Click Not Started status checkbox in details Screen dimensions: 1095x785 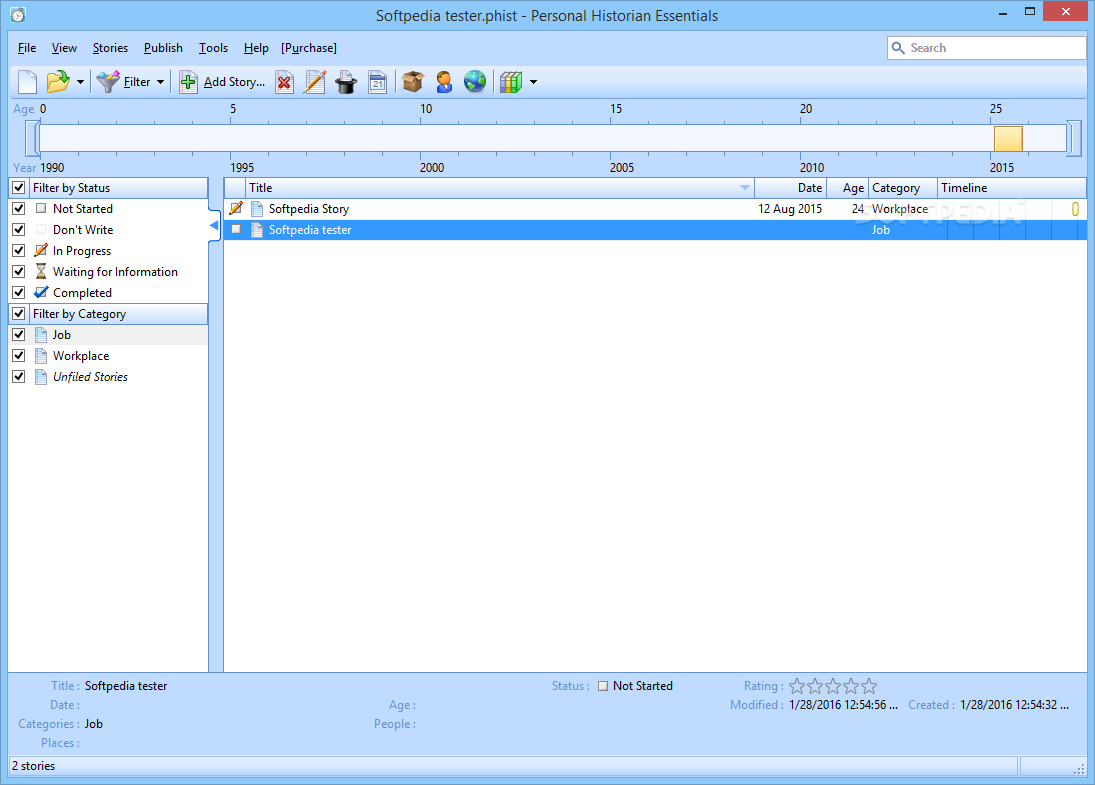pos(603,686)
